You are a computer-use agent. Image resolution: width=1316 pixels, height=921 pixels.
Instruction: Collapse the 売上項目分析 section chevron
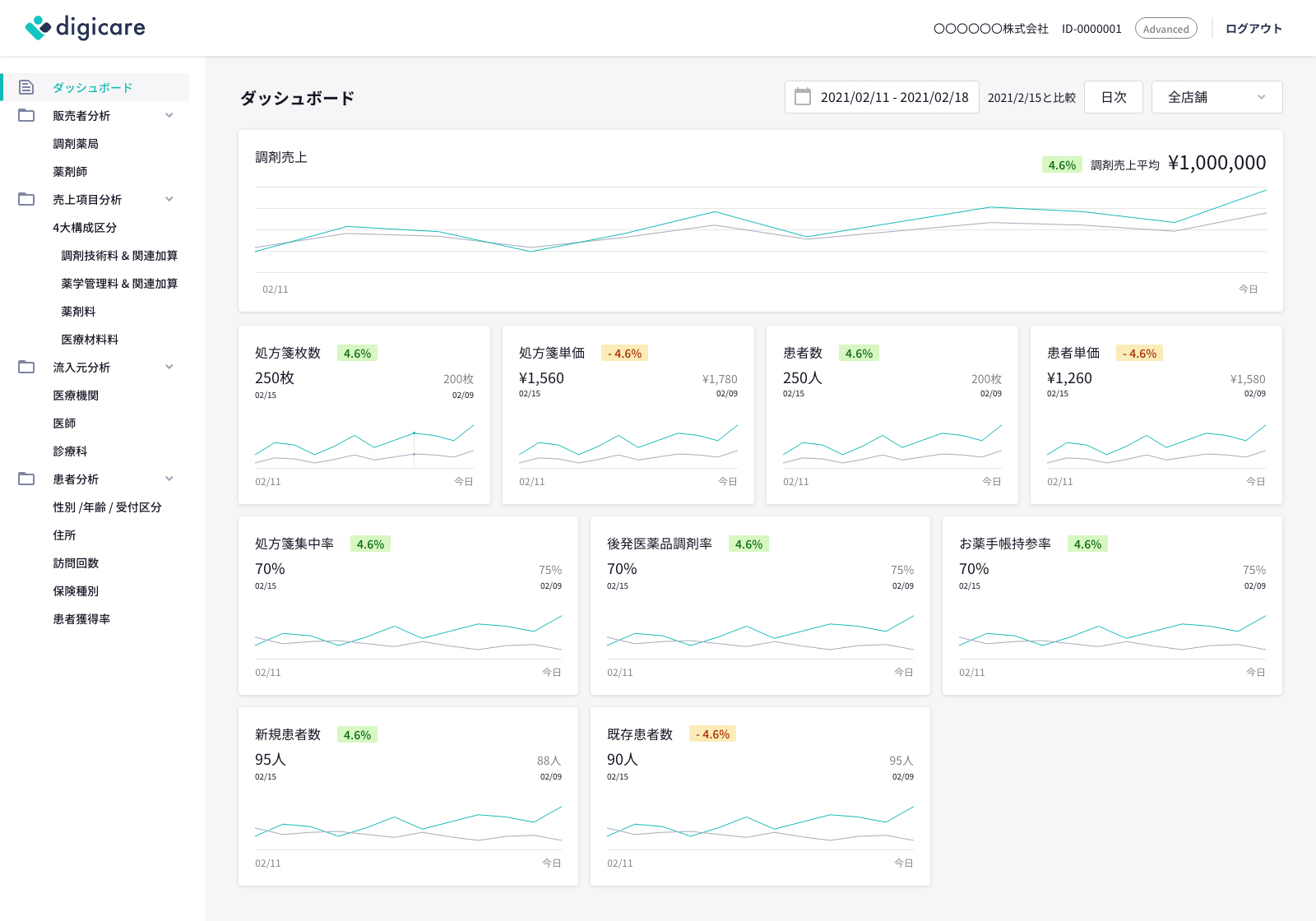(169, 199)
